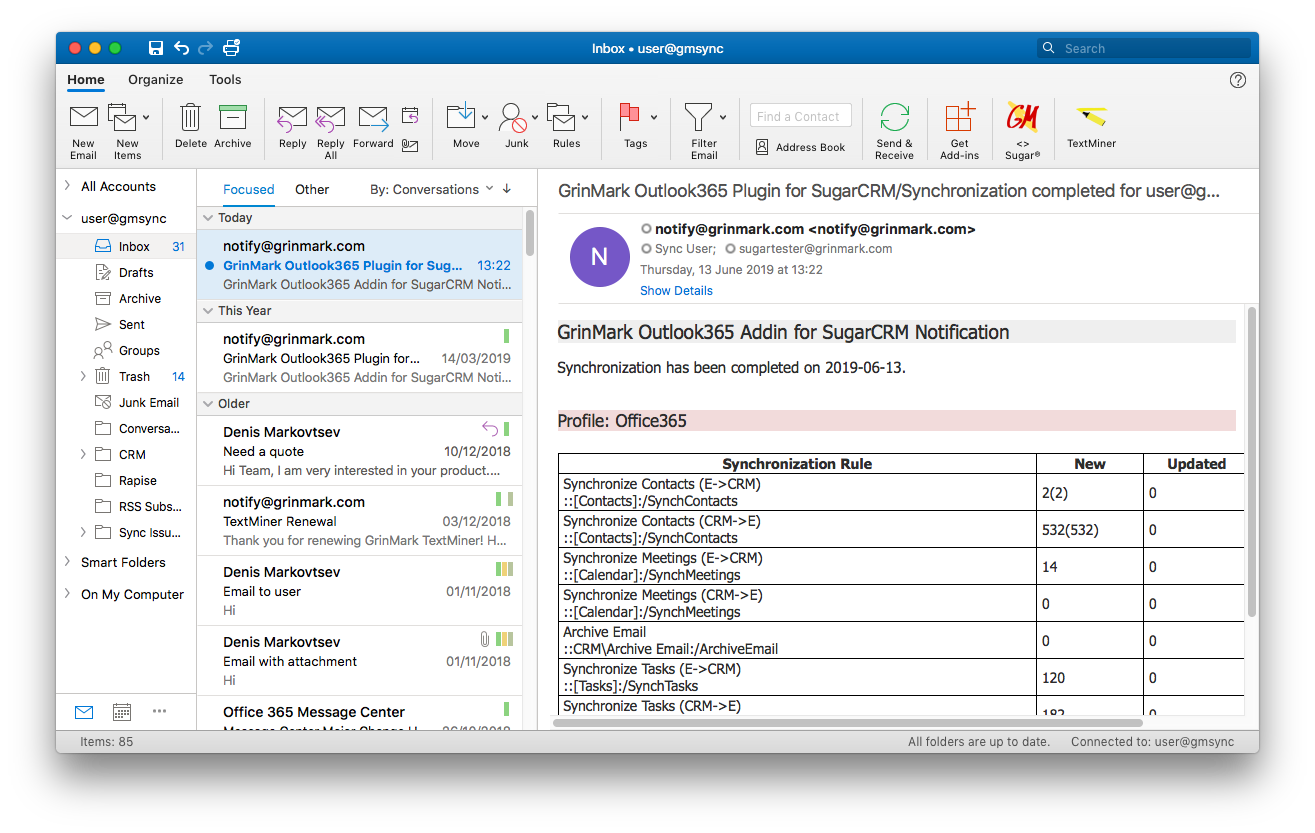Collapse the user@gmsync account tree
The height and width of the screenshot is (833, 1315).
pyautogui.click(x=67, y=218)
